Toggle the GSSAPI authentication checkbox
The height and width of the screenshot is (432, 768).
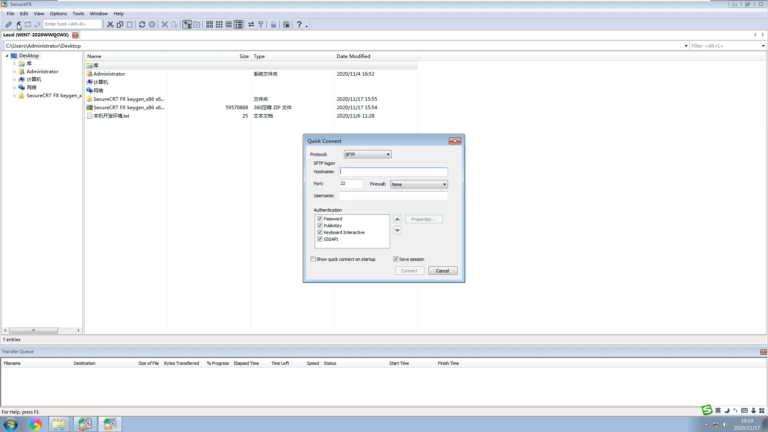point(320,239)
